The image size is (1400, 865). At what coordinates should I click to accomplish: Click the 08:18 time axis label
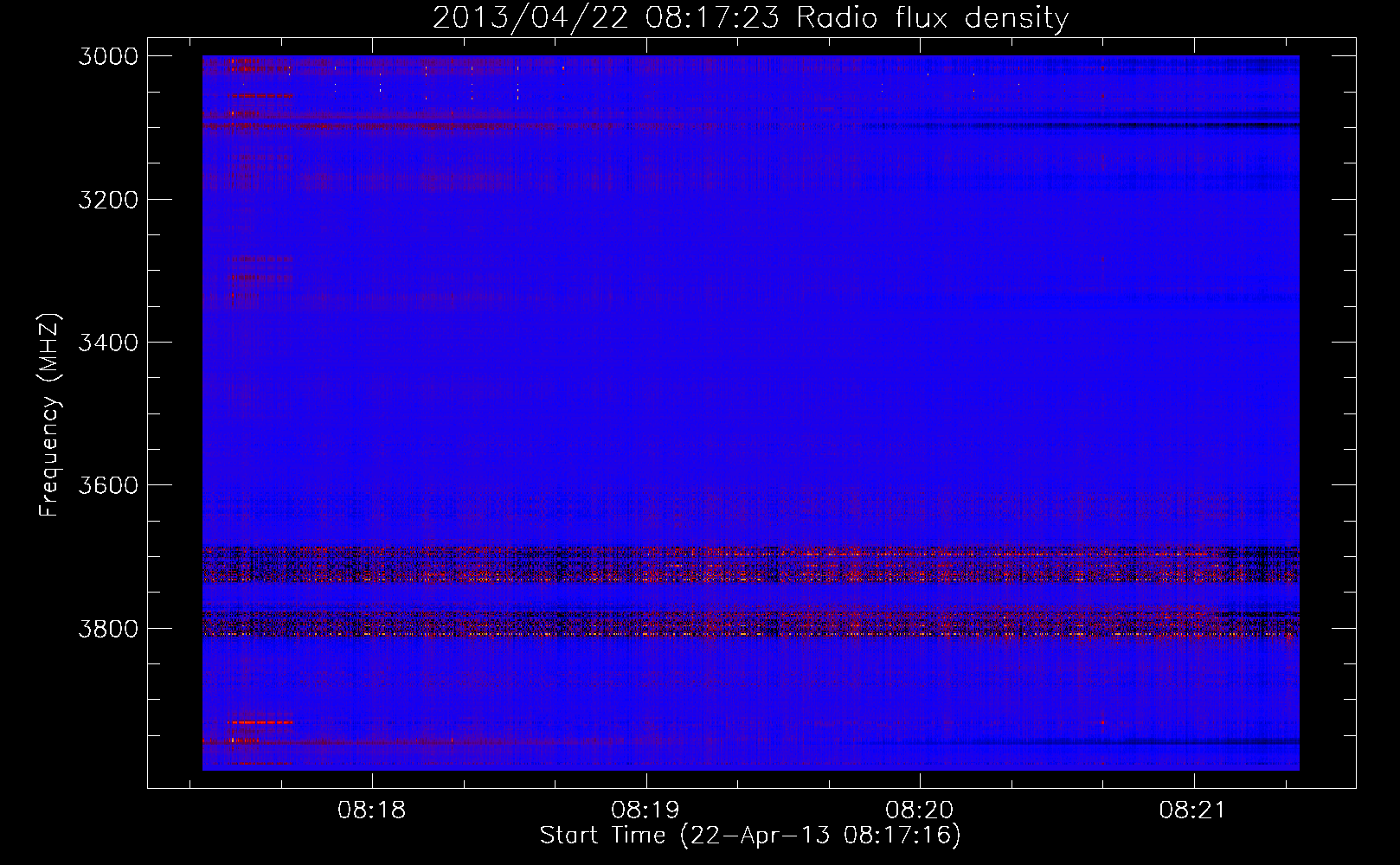pyautogui.click(x=372, y=810)
